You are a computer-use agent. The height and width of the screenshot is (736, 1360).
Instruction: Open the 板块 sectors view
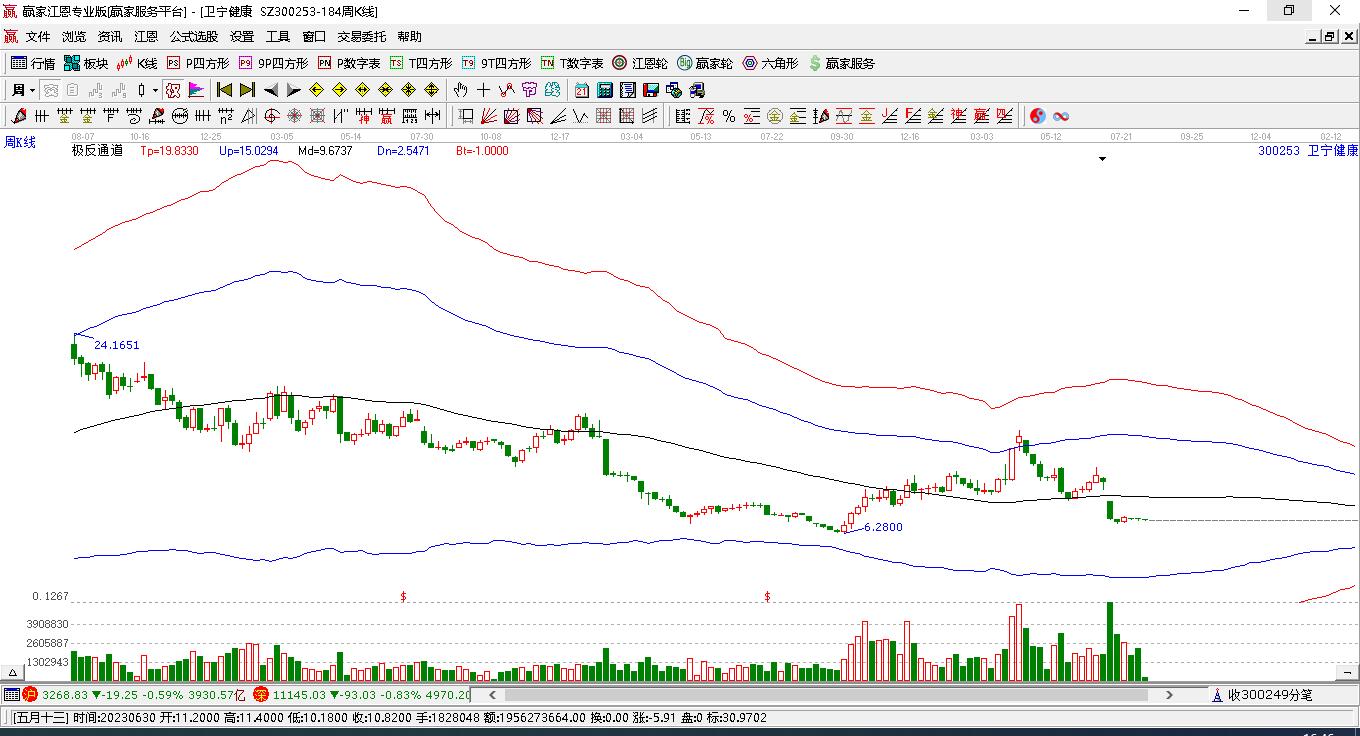coord(86,63)
